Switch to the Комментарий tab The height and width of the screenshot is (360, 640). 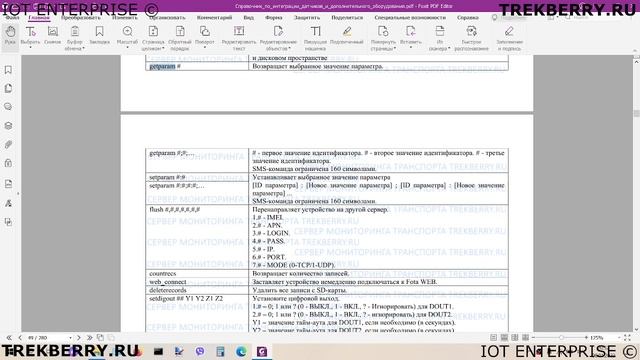(214, 18)
